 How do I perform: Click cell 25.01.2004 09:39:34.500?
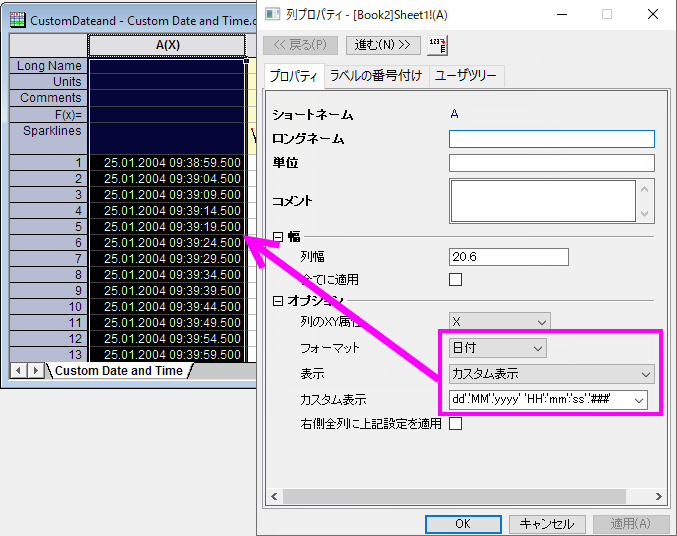[167, 275]
